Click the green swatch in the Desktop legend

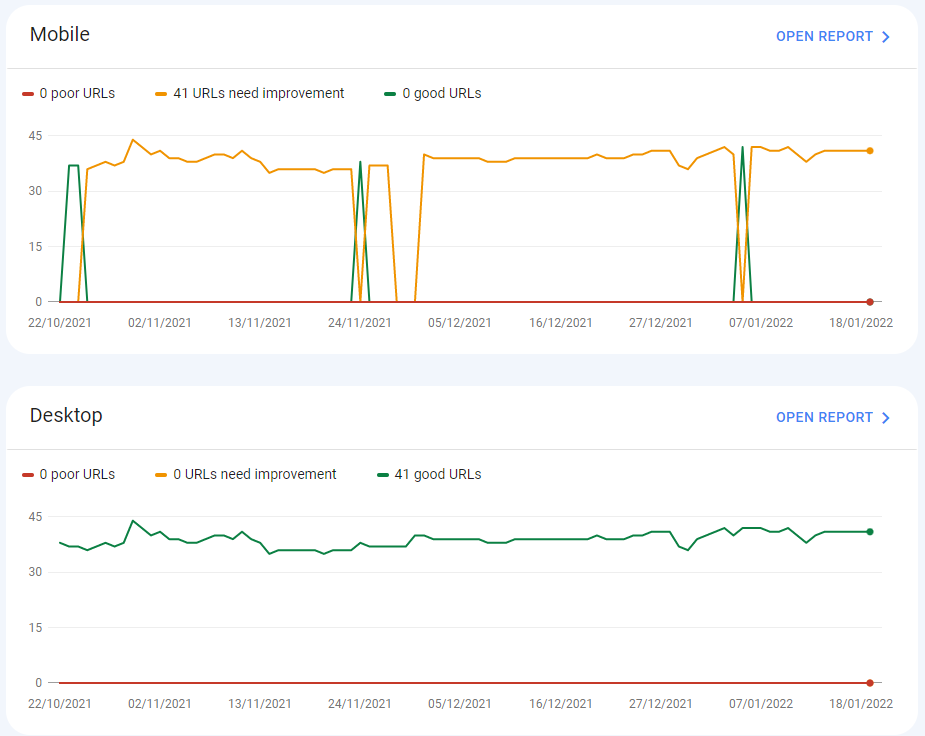click(383, 475)
